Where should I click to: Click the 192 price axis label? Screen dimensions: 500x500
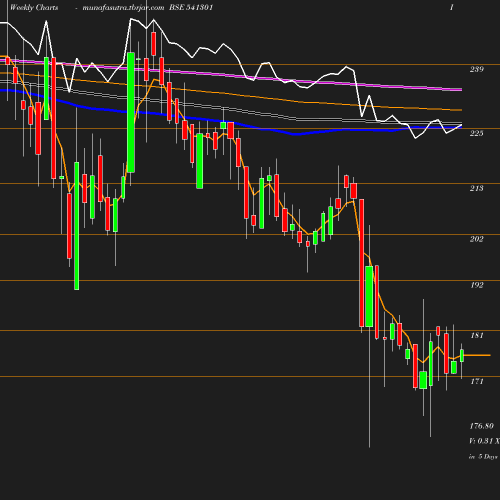(477, 285)
